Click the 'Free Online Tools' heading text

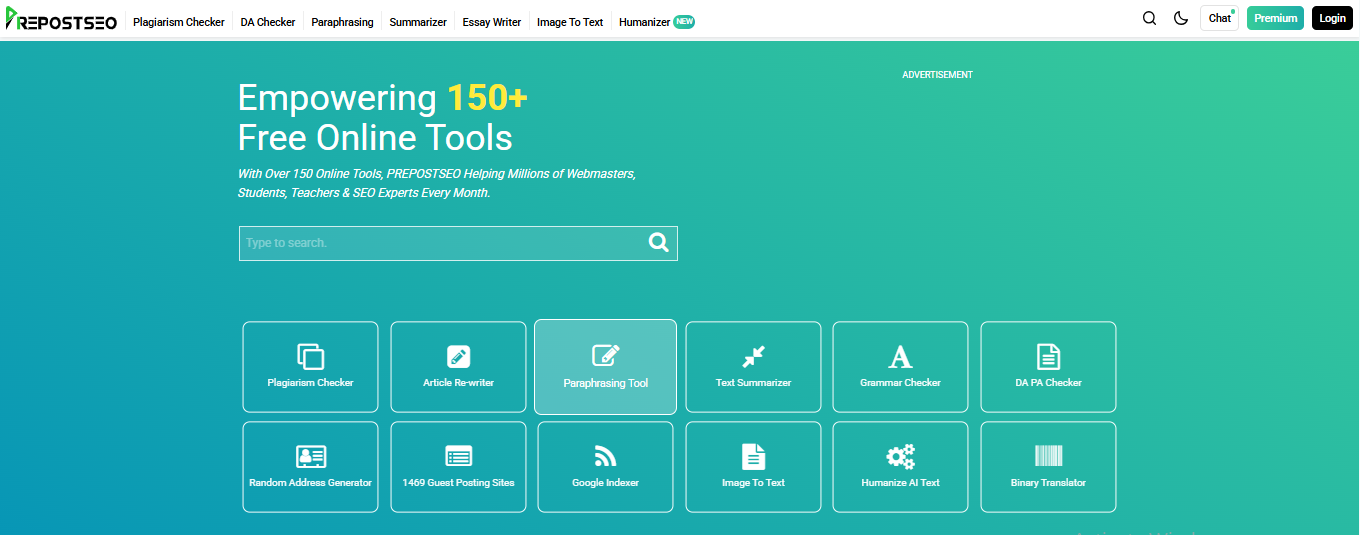pyautogui.click(x=375, y=137)
